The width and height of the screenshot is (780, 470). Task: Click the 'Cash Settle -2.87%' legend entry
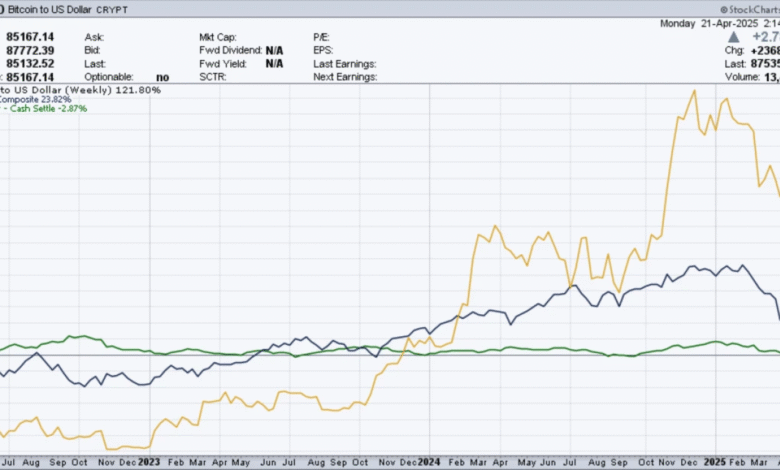pos(48,108)
